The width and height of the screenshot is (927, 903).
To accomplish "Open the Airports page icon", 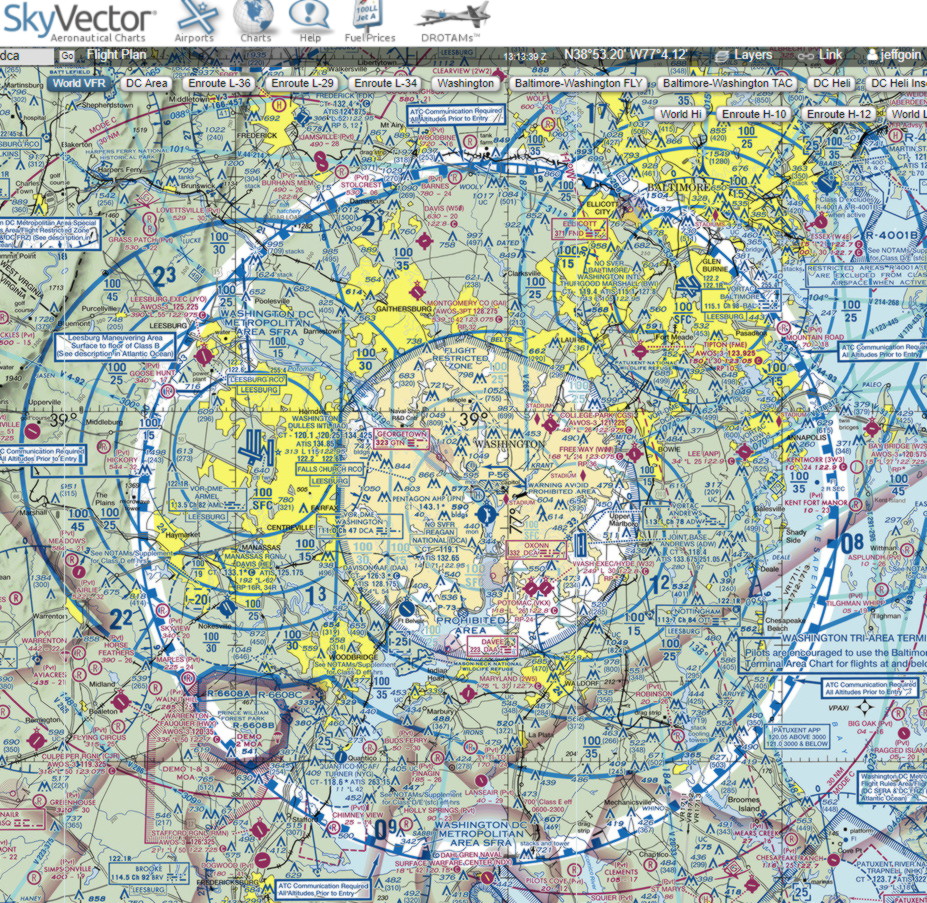I will [194, 20].
